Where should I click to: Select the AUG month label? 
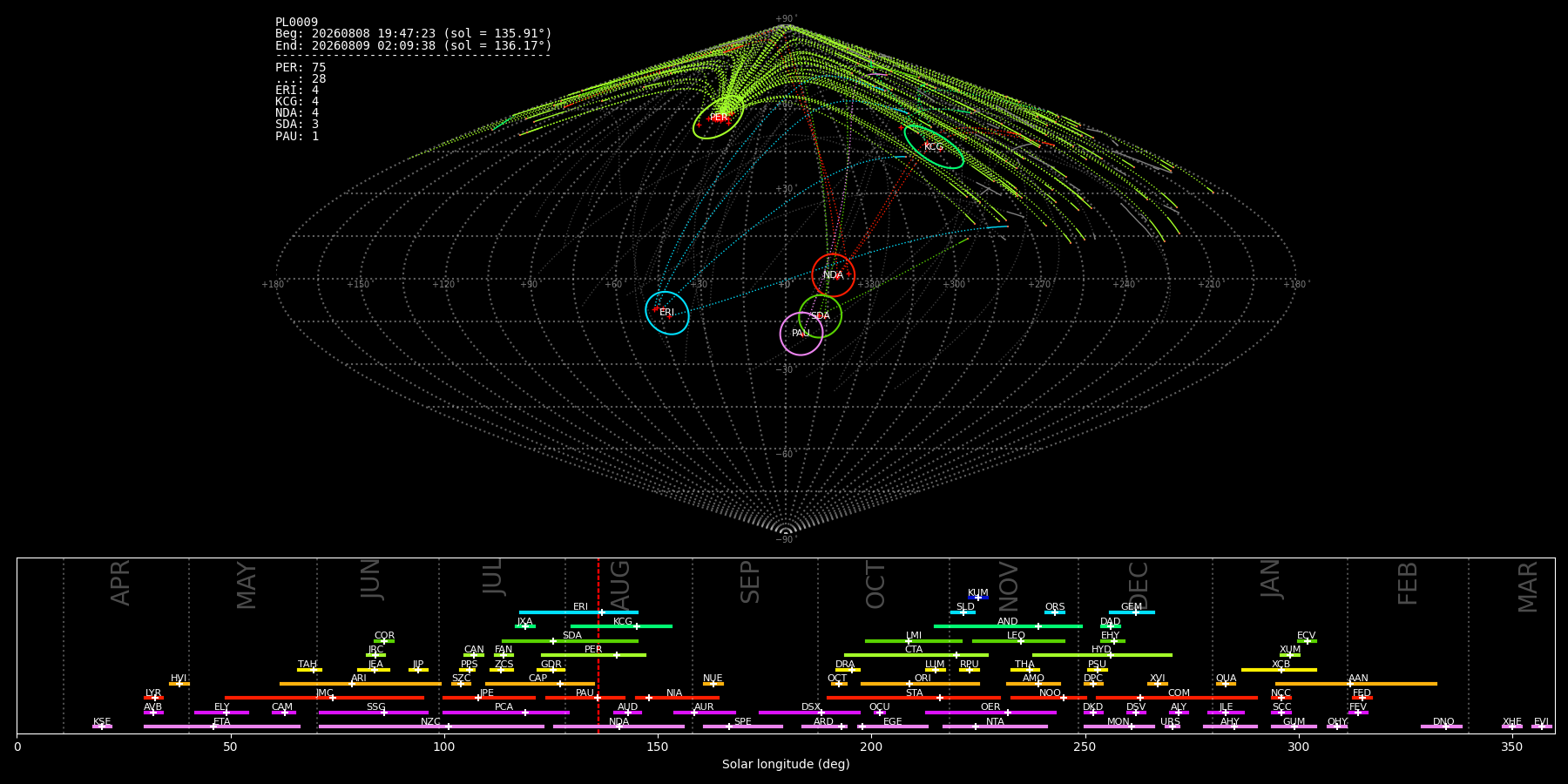(x=620, y=584)
